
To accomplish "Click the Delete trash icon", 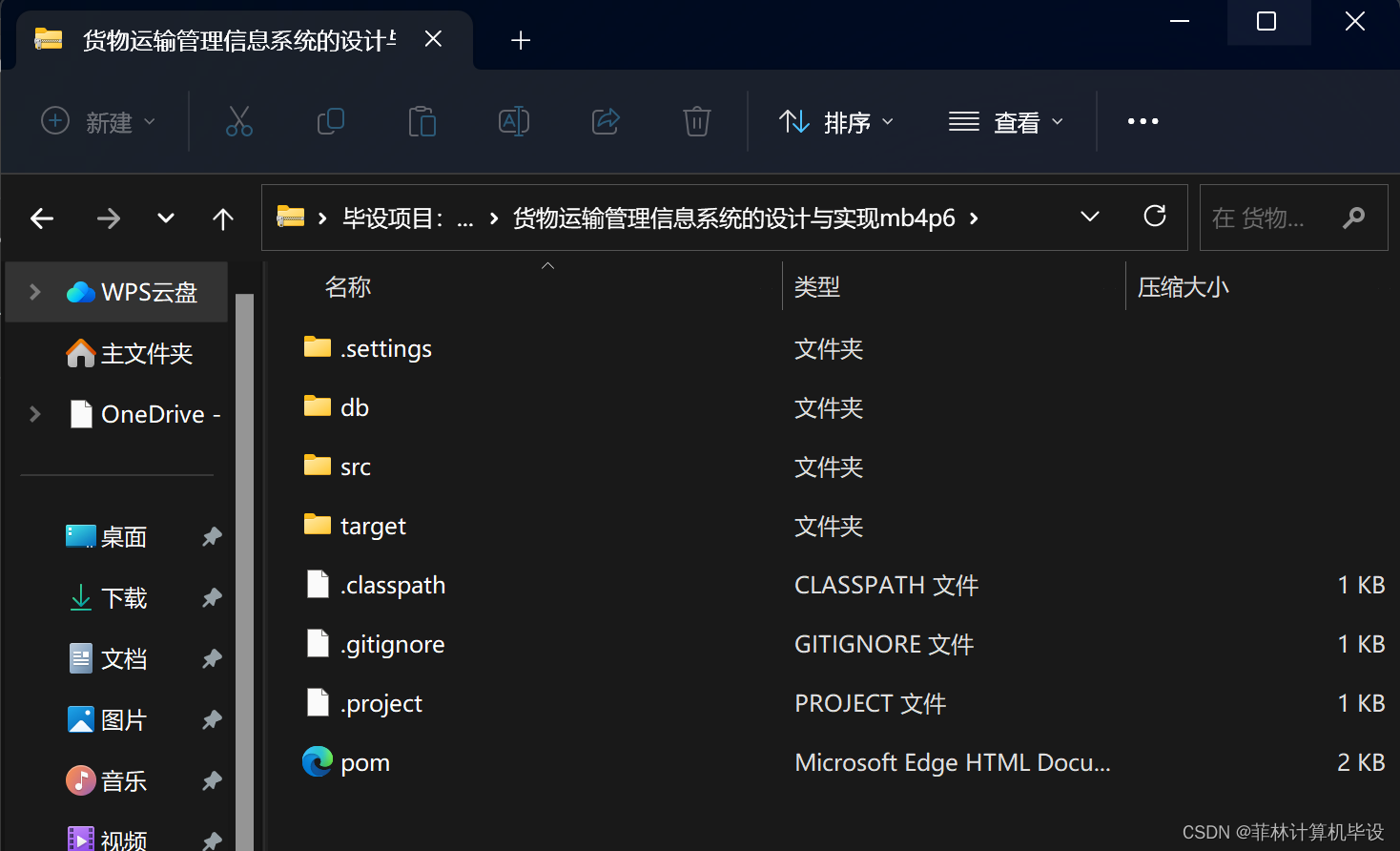I will coord(697,122).
